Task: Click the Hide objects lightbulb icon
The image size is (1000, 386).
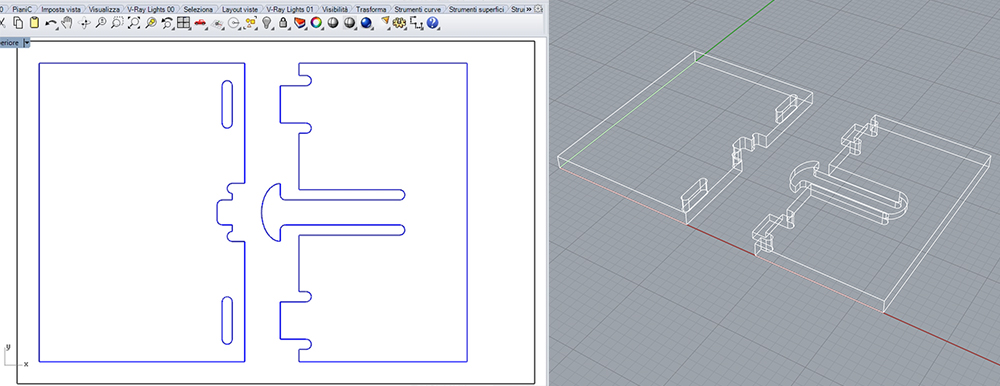Action: coord(267,24)
